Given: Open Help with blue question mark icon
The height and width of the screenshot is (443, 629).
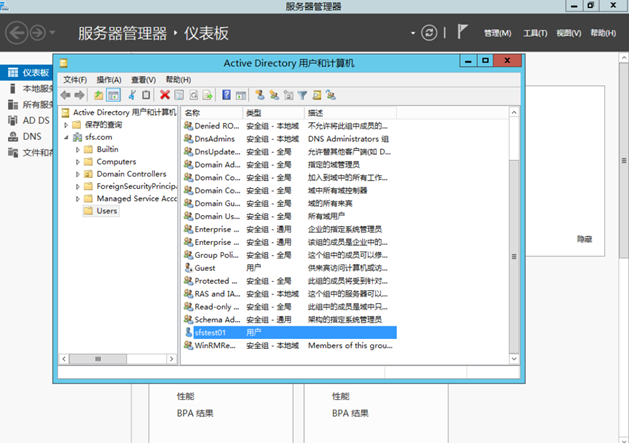Looking at the screenshot, I should [x=226, y=95].
